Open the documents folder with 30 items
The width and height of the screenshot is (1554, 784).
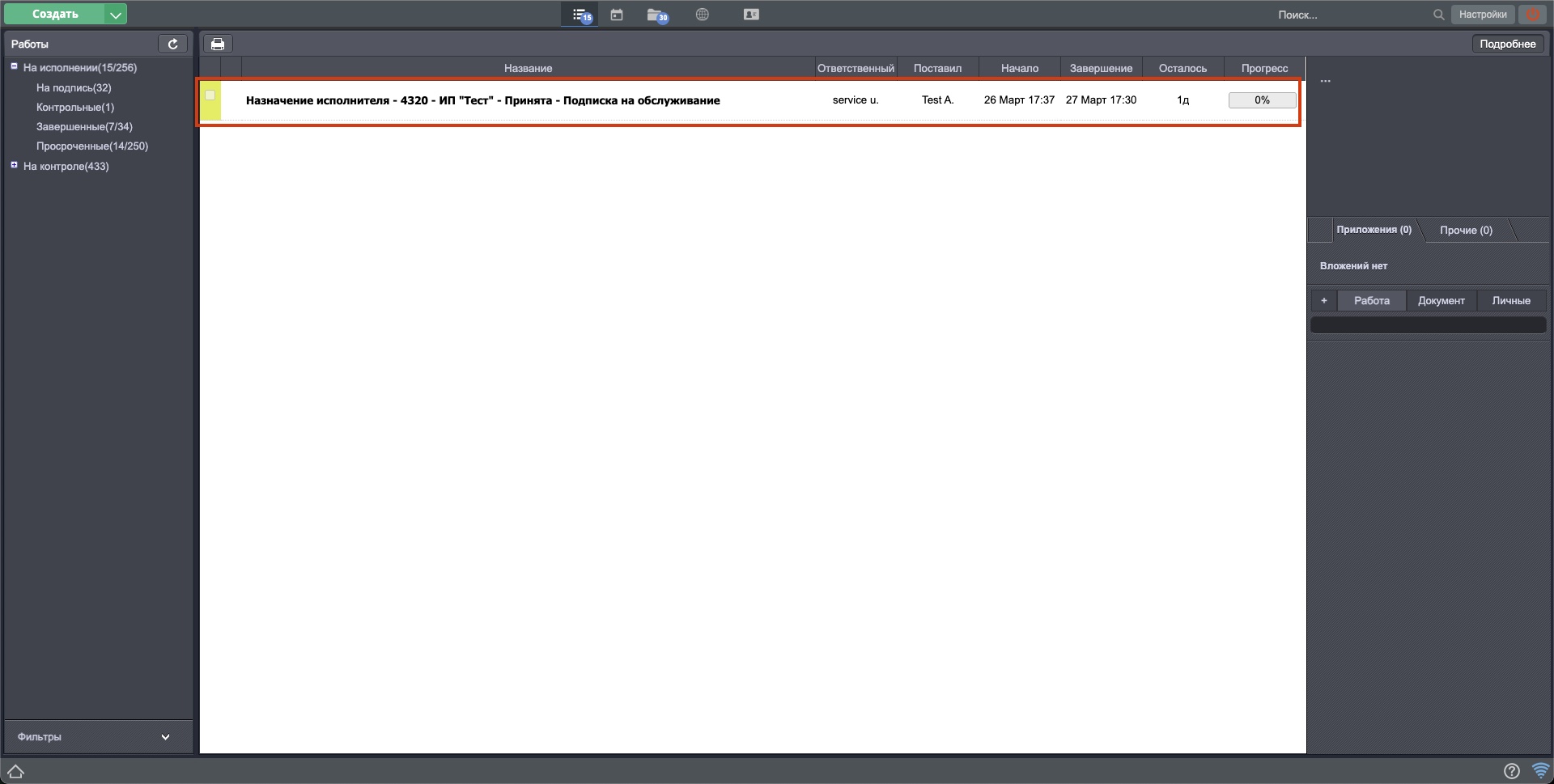(x=656, y=14)
